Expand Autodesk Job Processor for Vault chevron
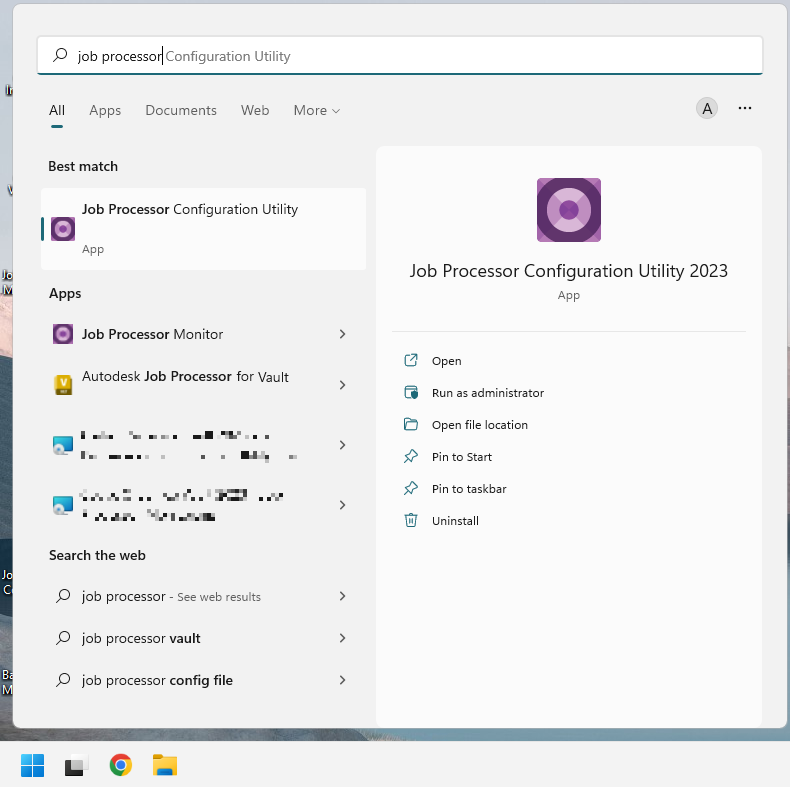This screenshot has width=790, height=787. pyautogui.click(x=343, y=385)
